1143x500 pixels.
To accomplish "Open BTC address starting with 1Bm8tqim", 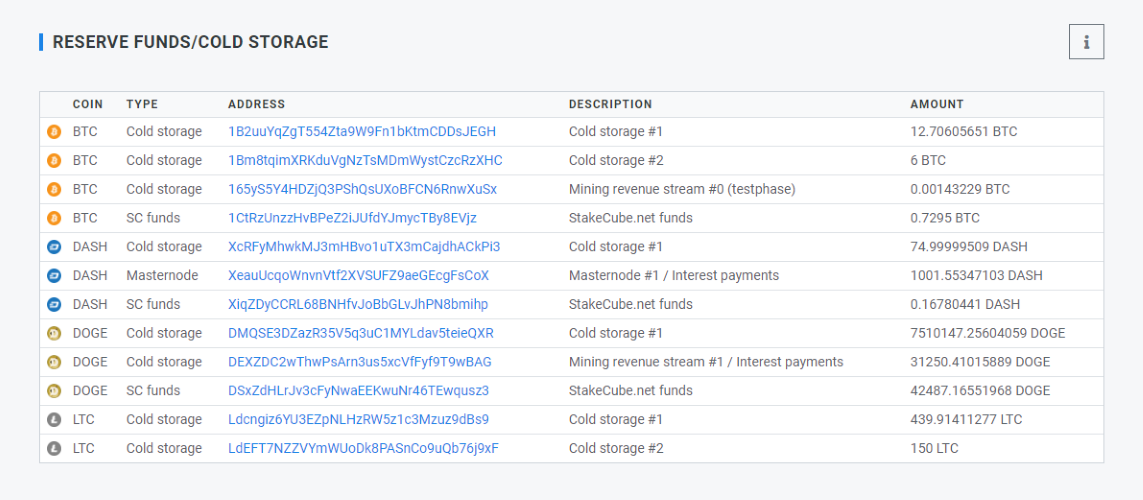I will [x=365, y=160].
